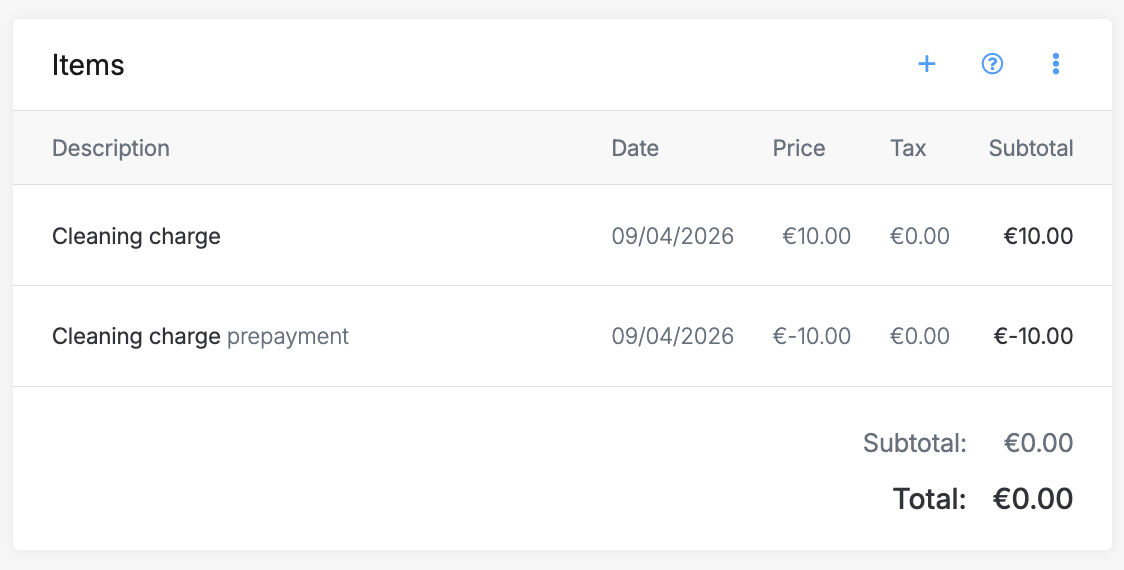Click the Price column header
The height and width of the screenshot is (570, 1124).
(799, 148)
